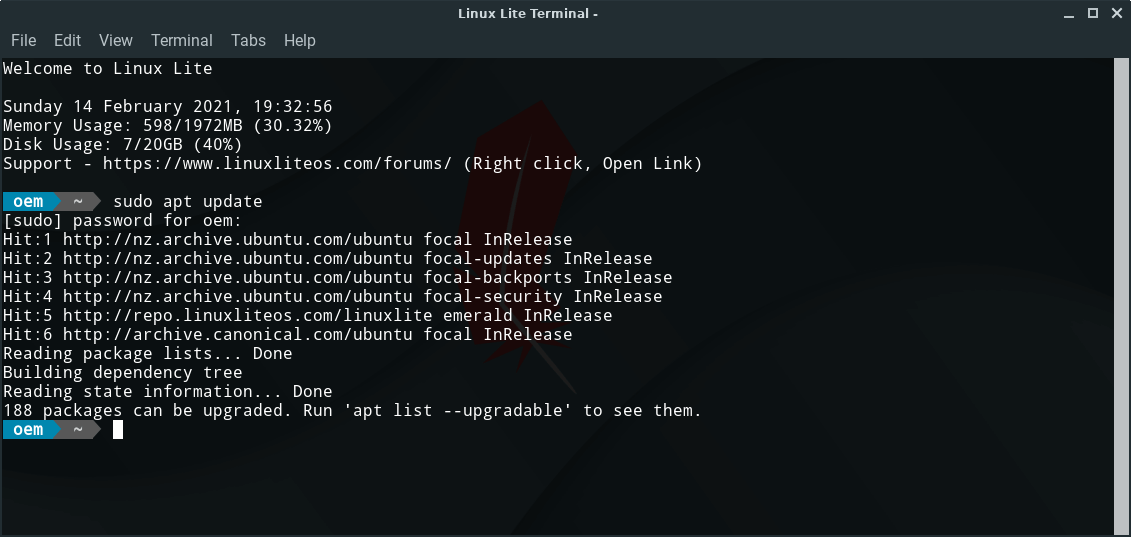Open the File menu
The image size is (1131, 537).
click(23, 41)
